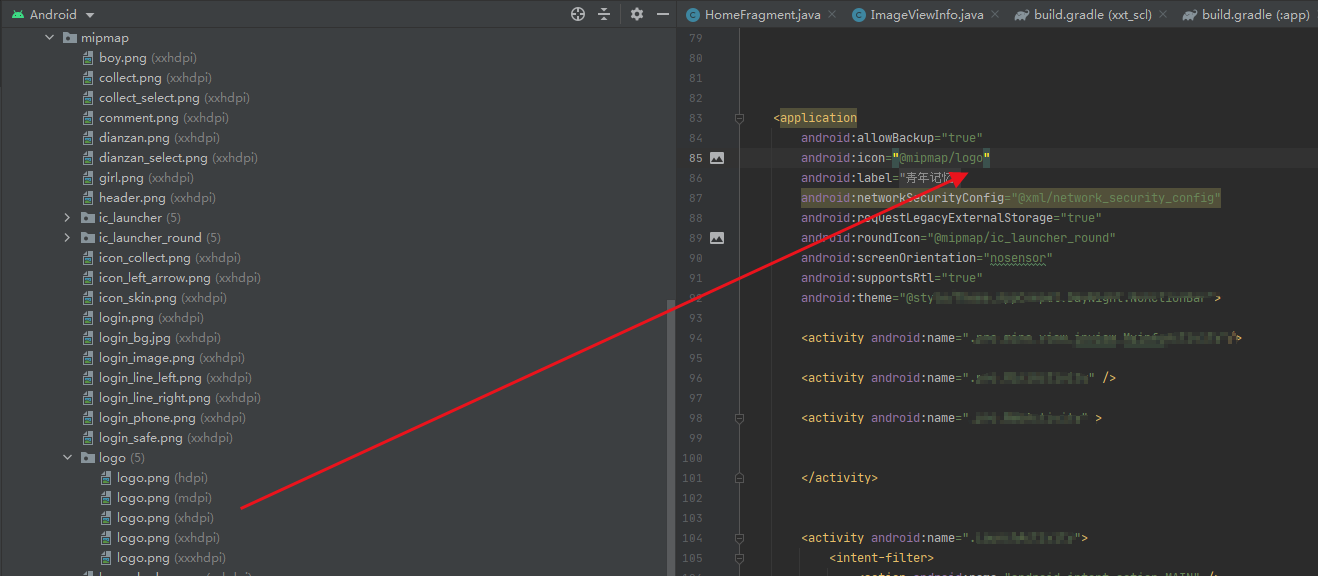
Task: Select icon_left_arrow.png file
Action: tap(180, 278)
